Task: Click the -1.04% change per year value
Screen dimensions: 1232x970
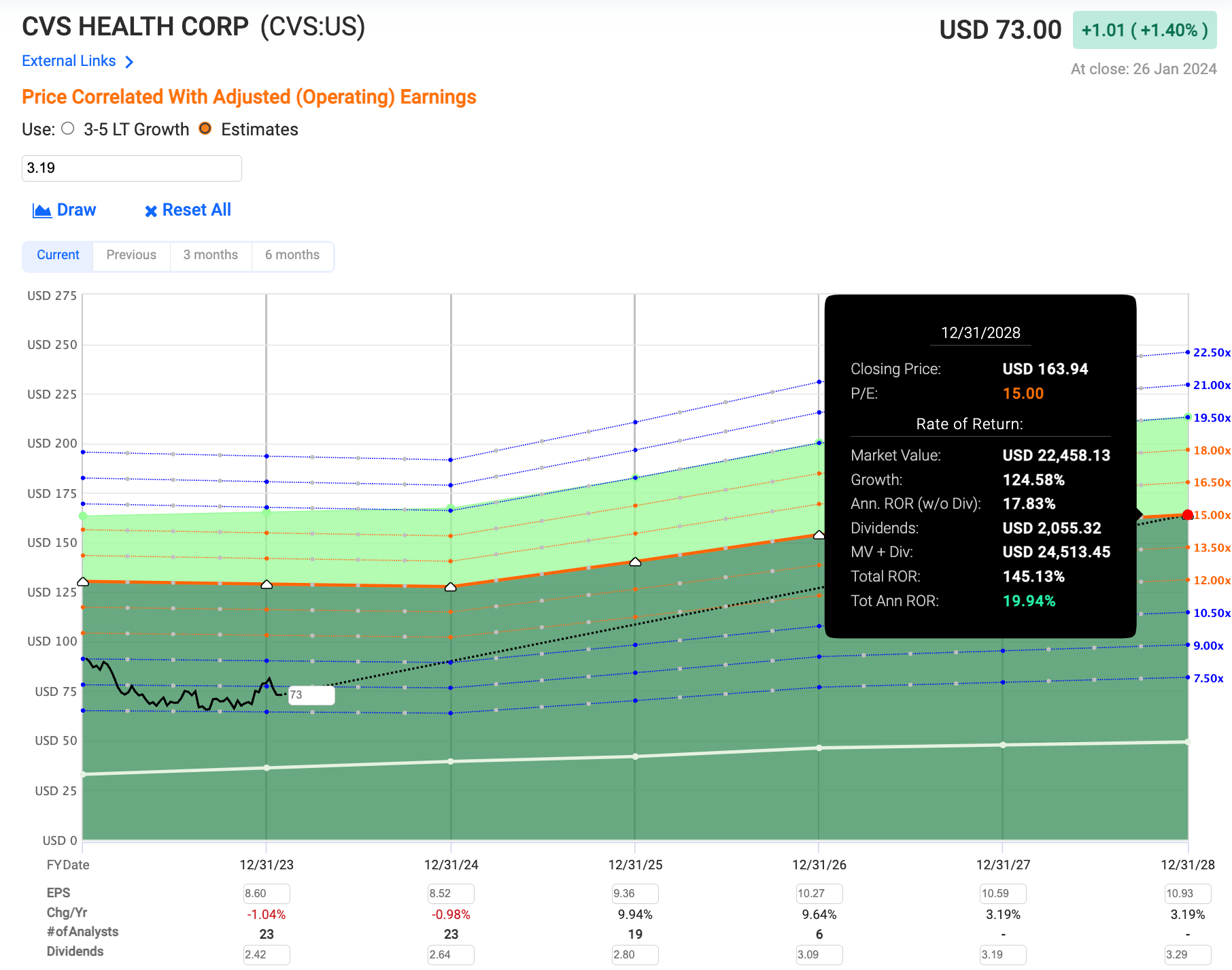Action: 267,914
